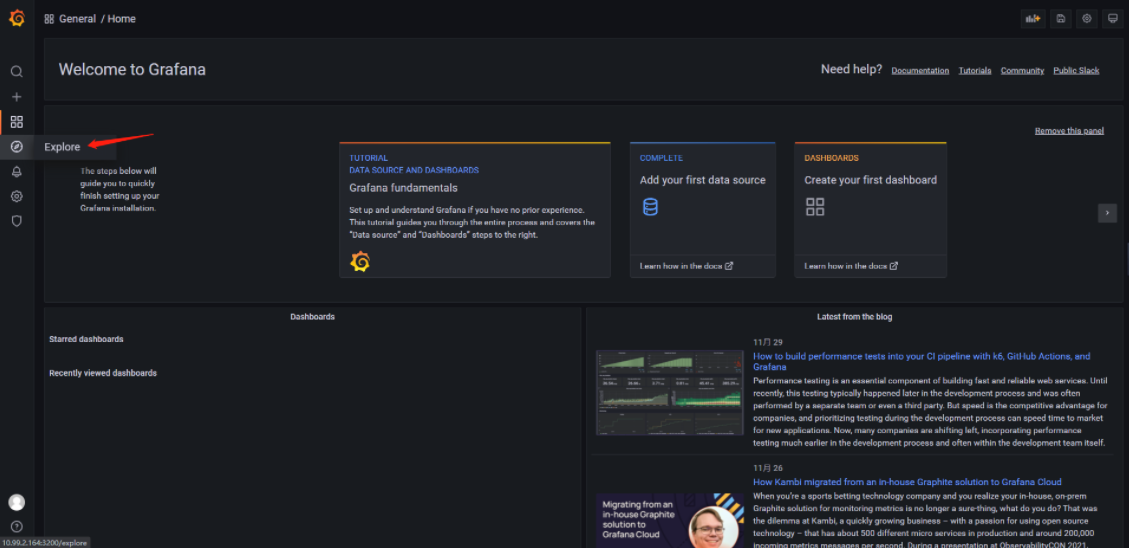This screenshot has width=1129, height=548.
Task: Select the Explore menu label
Action: [62, 147]
